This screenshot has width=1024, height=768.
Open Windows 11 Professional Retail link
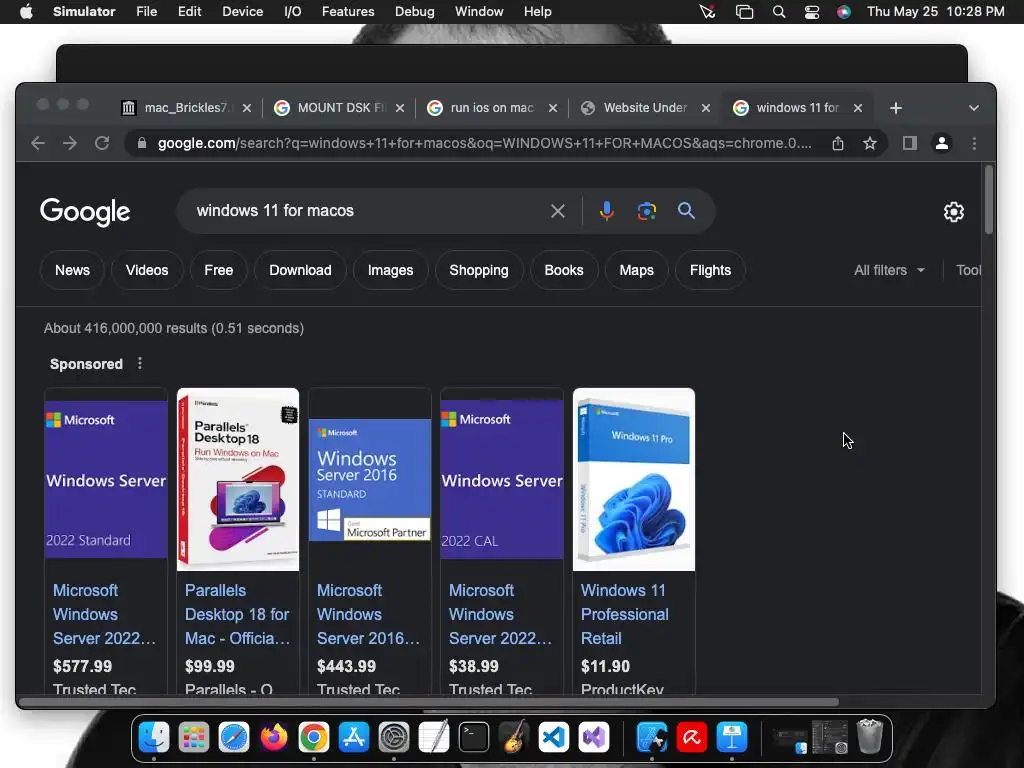[x=625, y=615]
